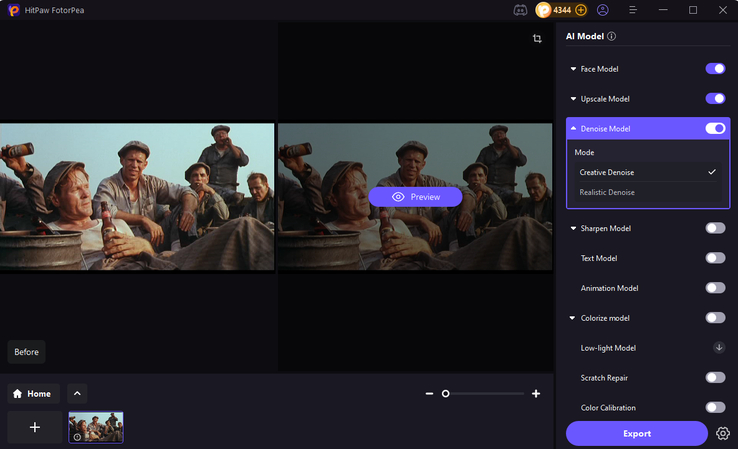Viewport: 738px width, 449px height.
Task: Disable the Denoise Model toggle
Action: (x=715, y=128)
